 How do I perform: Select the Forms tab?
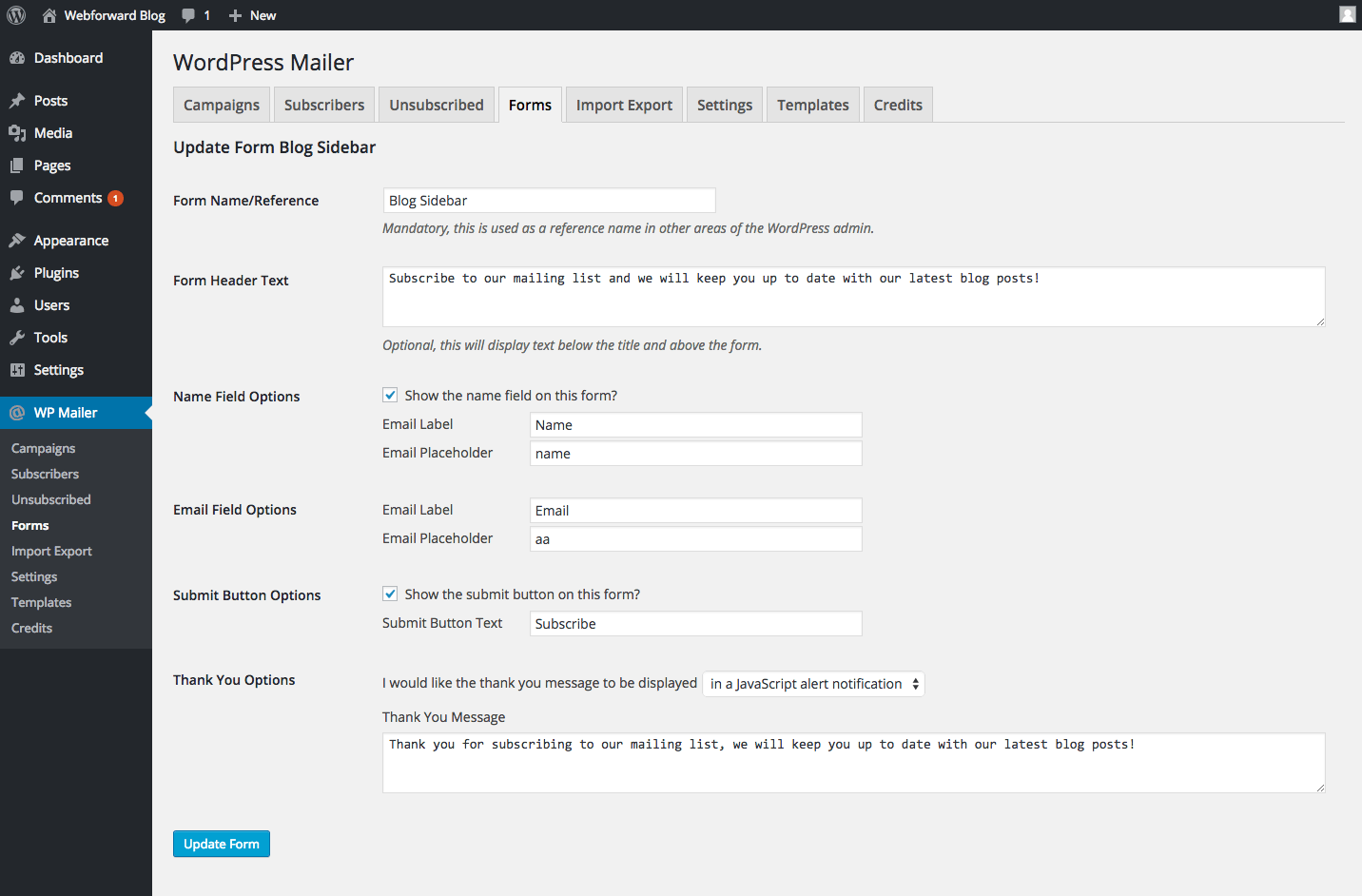tap(530, 105)
